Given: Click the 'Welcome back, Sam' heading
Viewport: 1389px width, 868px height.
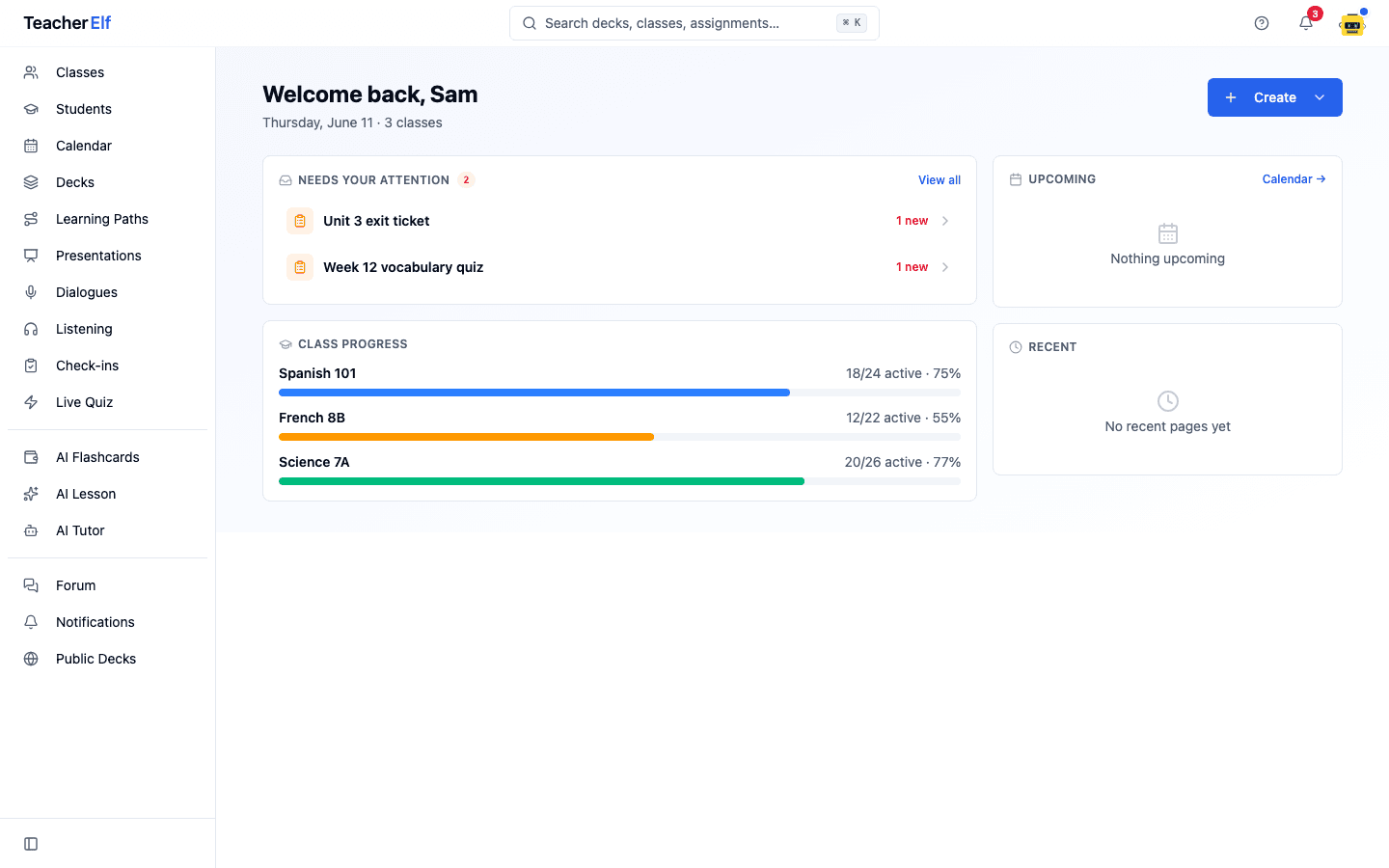Looking at the screenshot, I should [370, 95].
